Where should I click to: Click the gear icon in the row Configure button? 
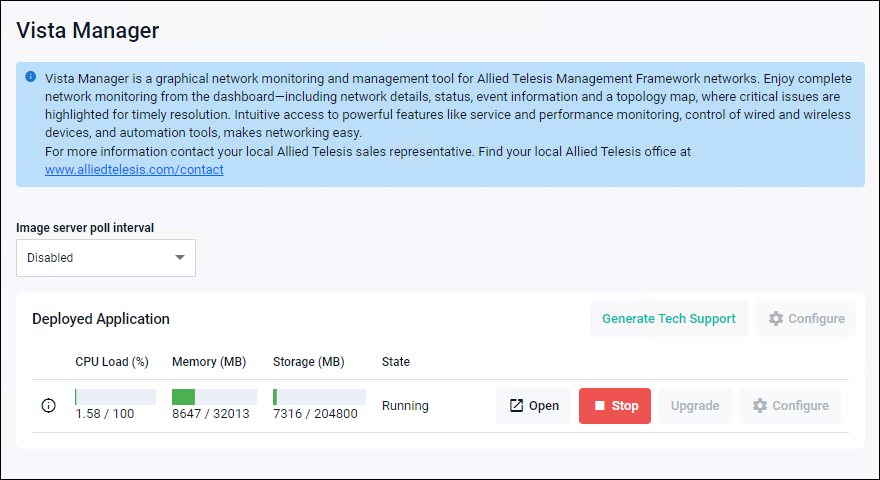pos(760,405)
